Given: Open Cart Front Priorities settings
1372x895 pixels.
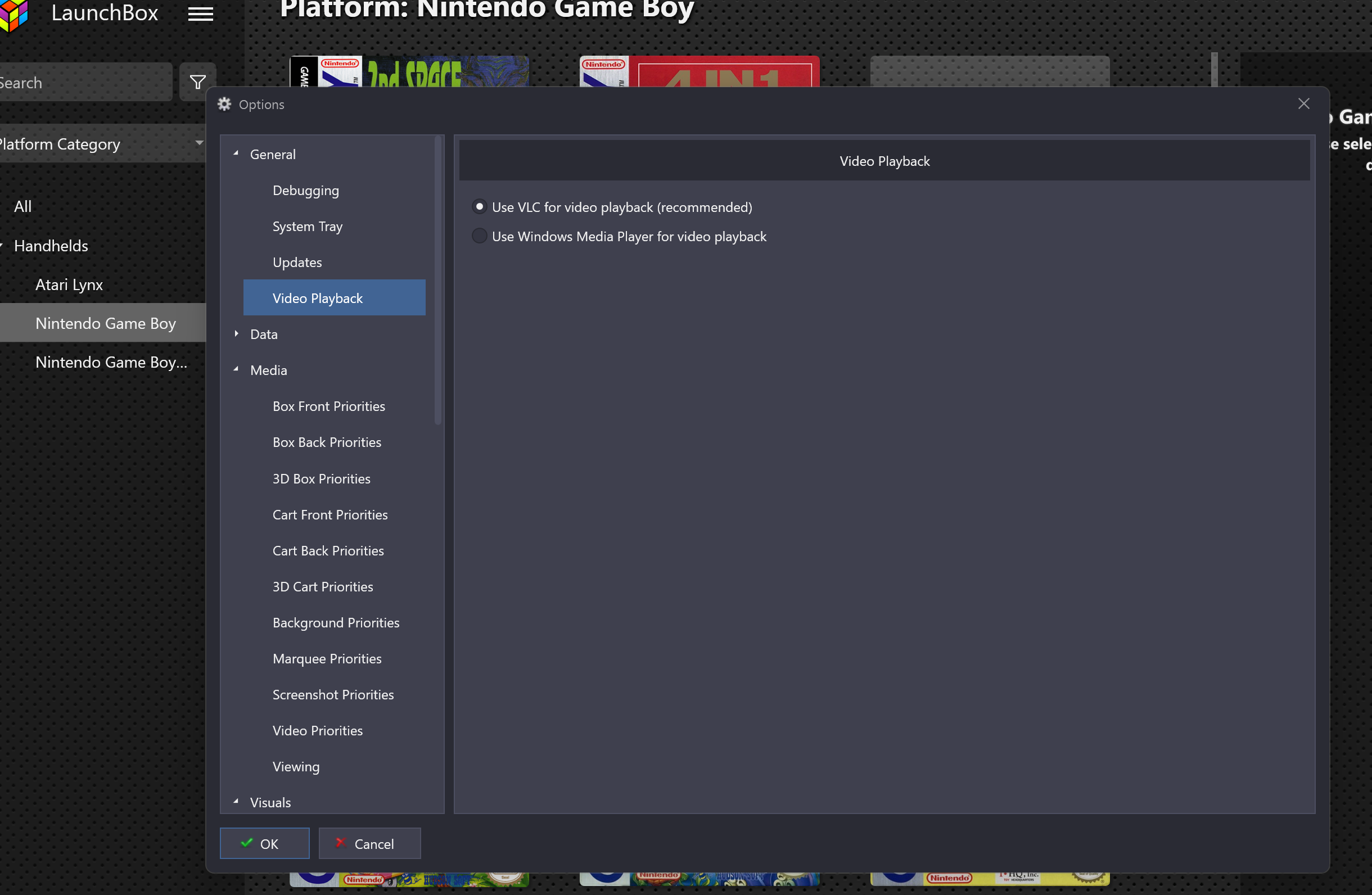Looking at the screenshot, I should [330, 514].
